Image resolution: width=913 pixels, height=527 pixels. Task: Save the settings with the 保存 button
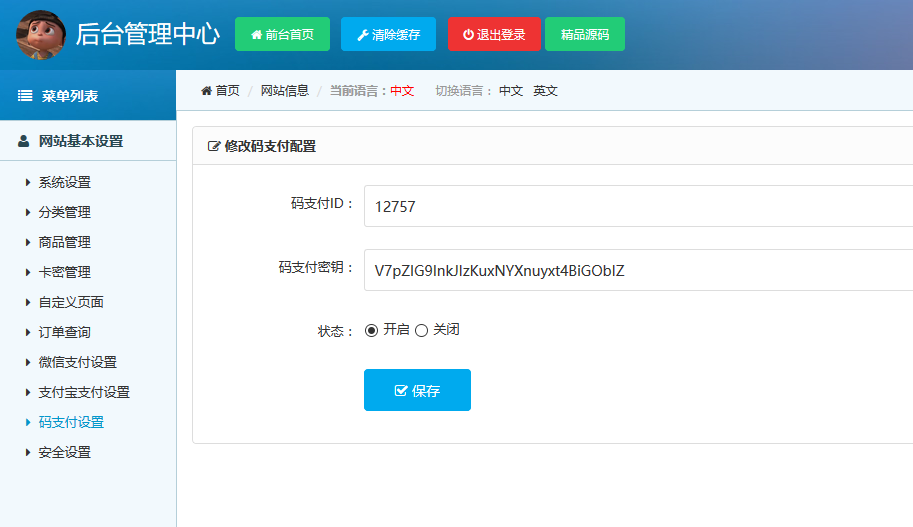point(417,390)
